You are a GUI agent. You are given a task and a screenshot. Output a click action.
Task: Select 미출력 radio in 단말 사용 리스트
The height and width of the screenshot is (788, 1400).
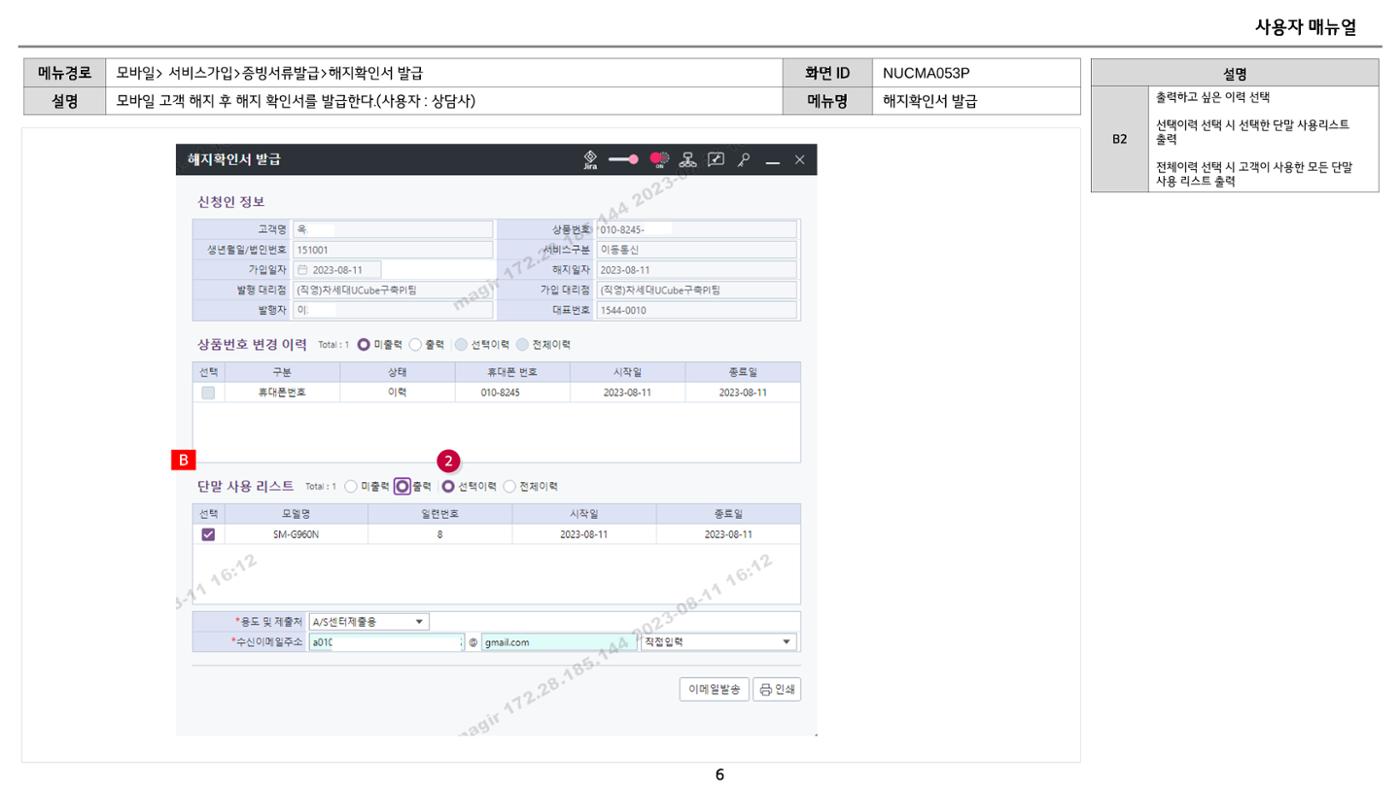[x=351, y=487]
